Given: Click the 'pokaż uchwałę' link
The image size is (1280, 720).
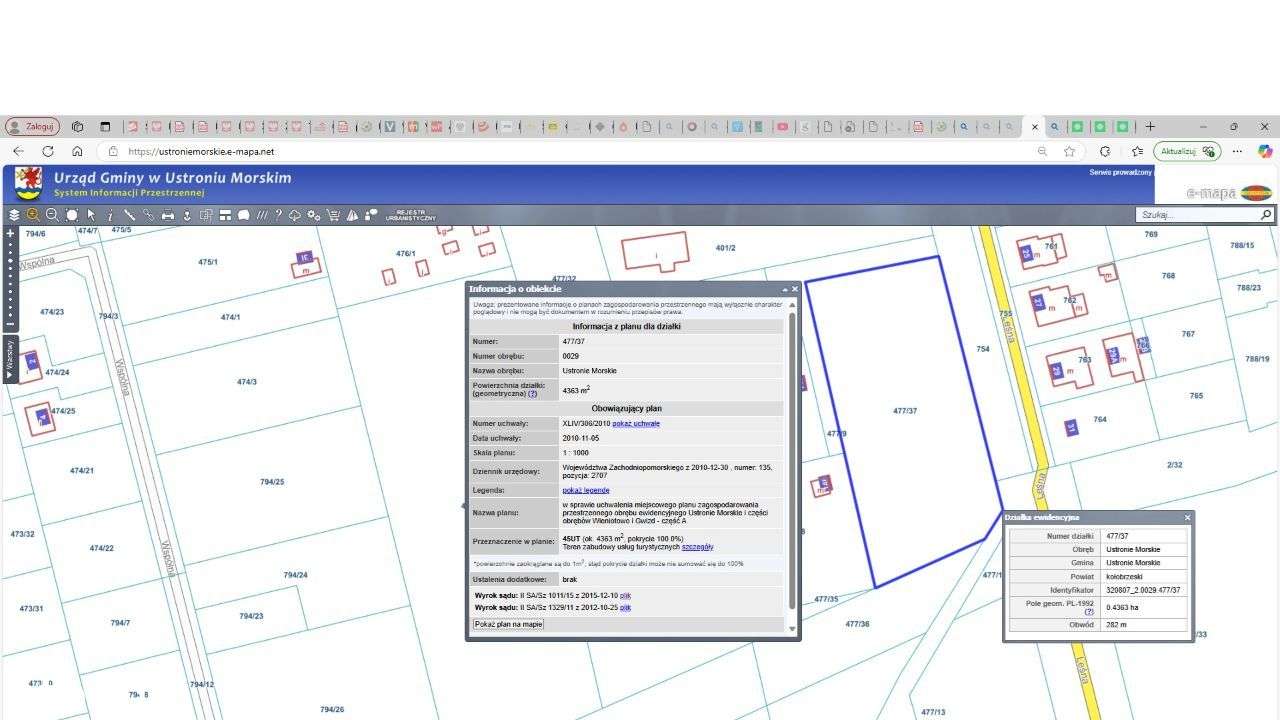Looking at the screenshot, I should [636, 423].
